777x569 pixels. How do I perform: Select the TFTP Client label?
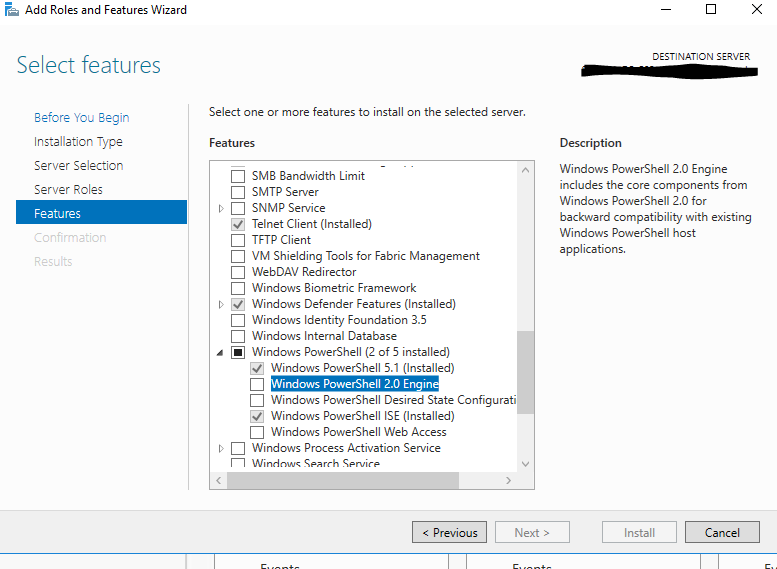point(281,240)
